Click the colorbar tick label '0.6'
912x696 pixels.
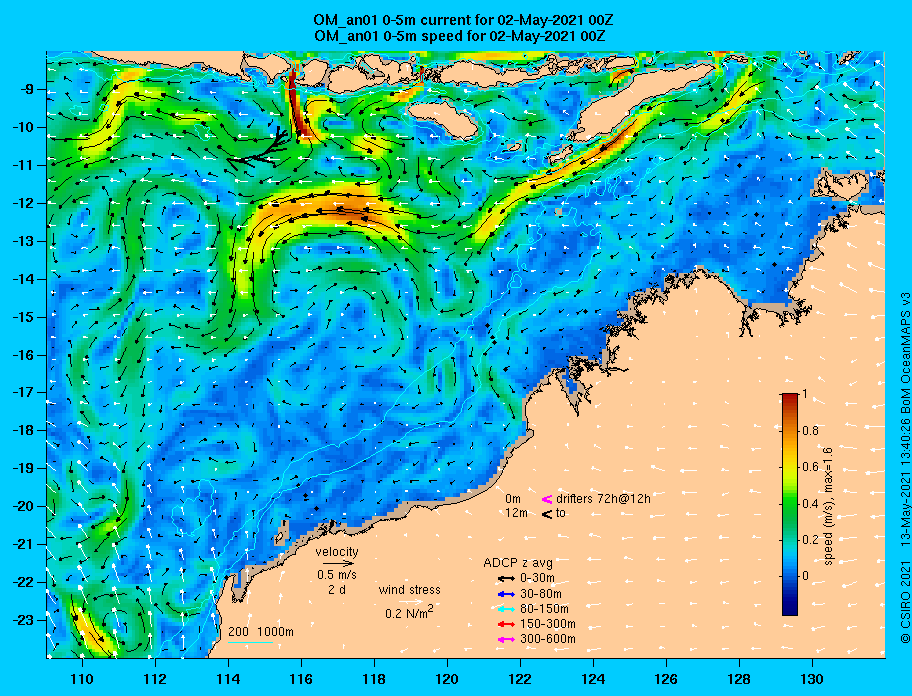pyautogui.click(x=810, y=467)
